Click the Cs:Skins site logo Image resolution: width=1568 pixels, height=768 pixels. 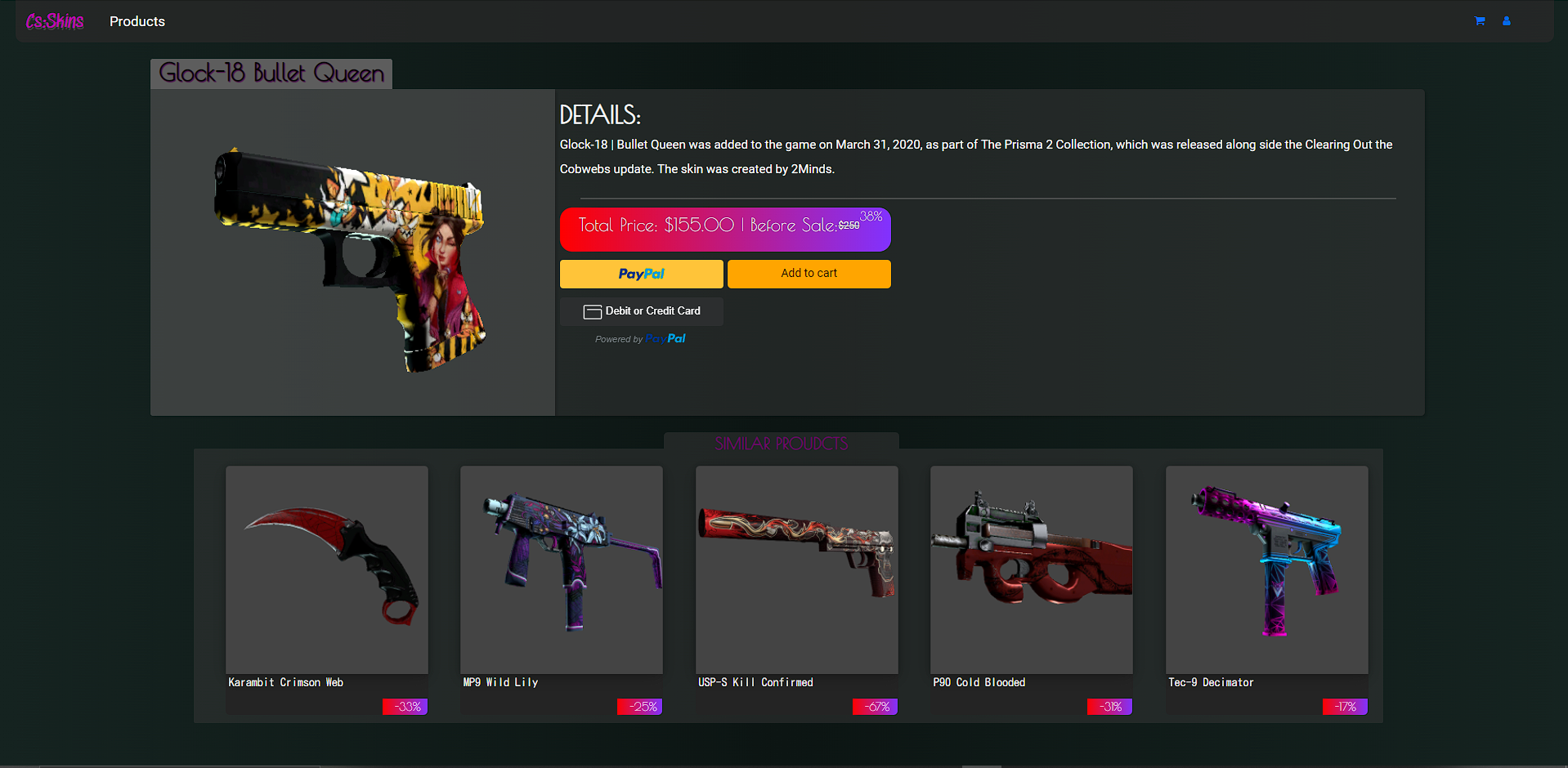[x=54, y=20]
